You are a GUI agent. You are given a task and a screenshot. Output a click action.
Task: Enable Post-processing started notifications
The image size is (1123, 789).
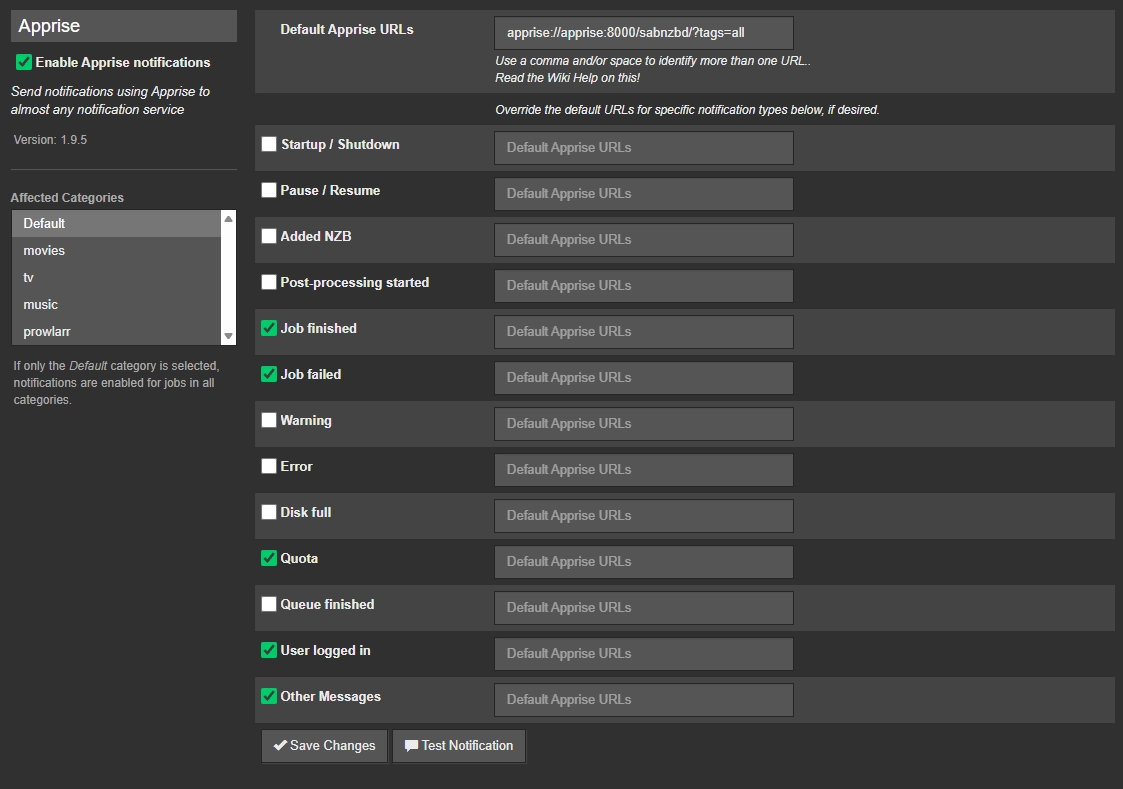[x=268, y=282]
